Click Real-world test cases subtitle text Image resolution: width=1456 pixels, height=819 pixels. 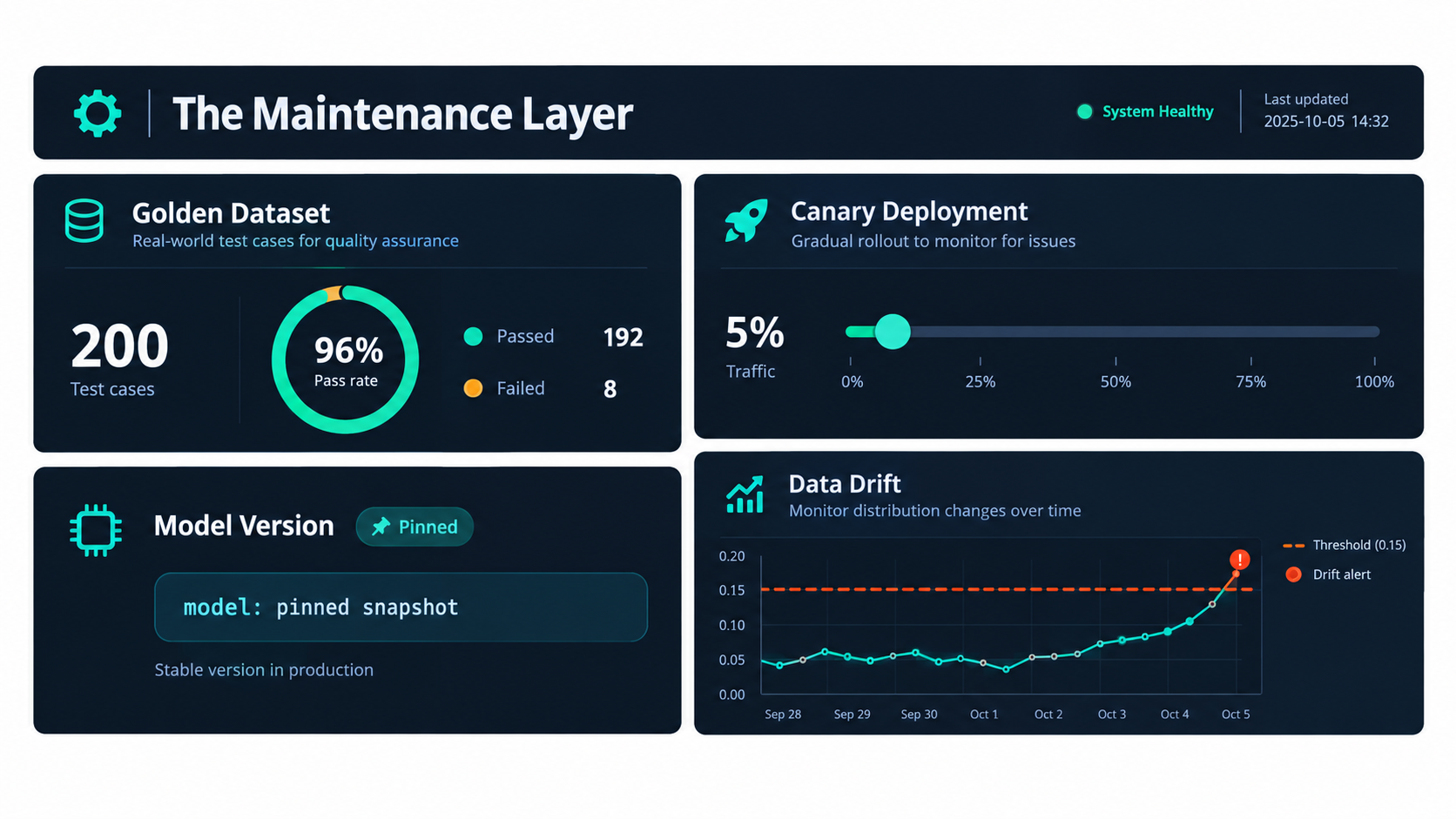pos(295,241)
